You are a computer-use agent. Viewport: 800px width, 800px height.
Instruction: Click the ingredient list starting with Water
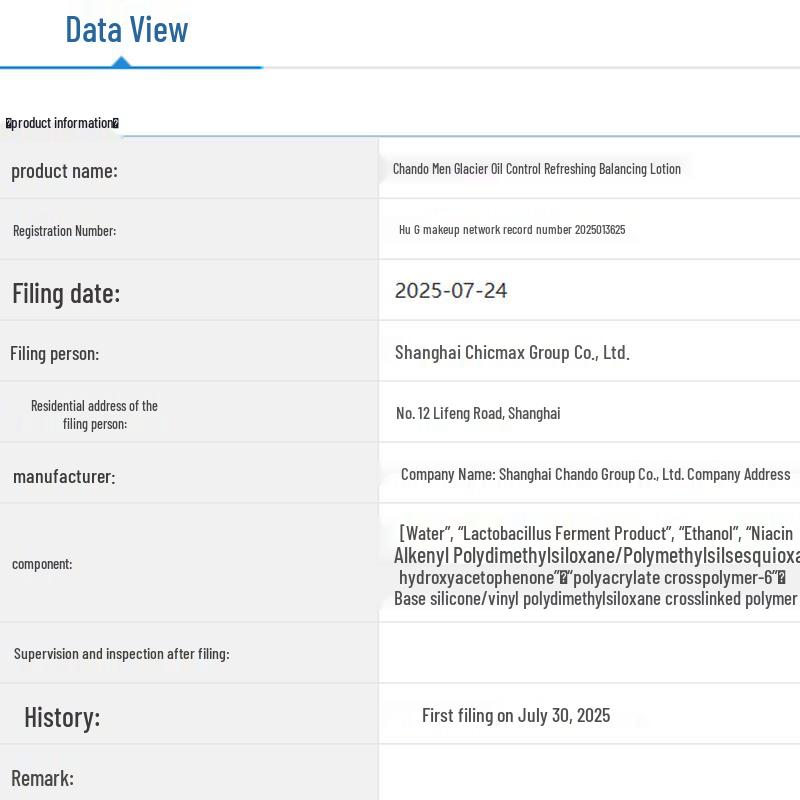point(596,566)
